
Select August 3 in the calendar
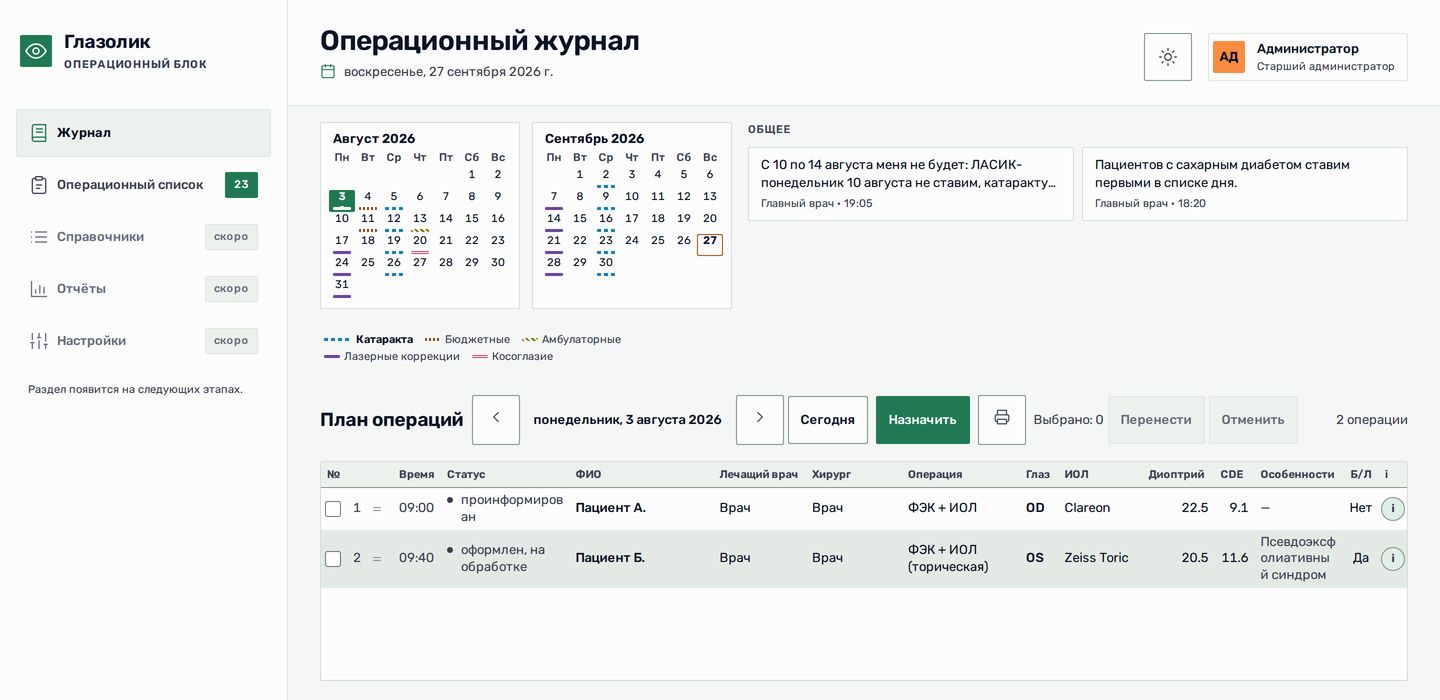coord(342,199)
